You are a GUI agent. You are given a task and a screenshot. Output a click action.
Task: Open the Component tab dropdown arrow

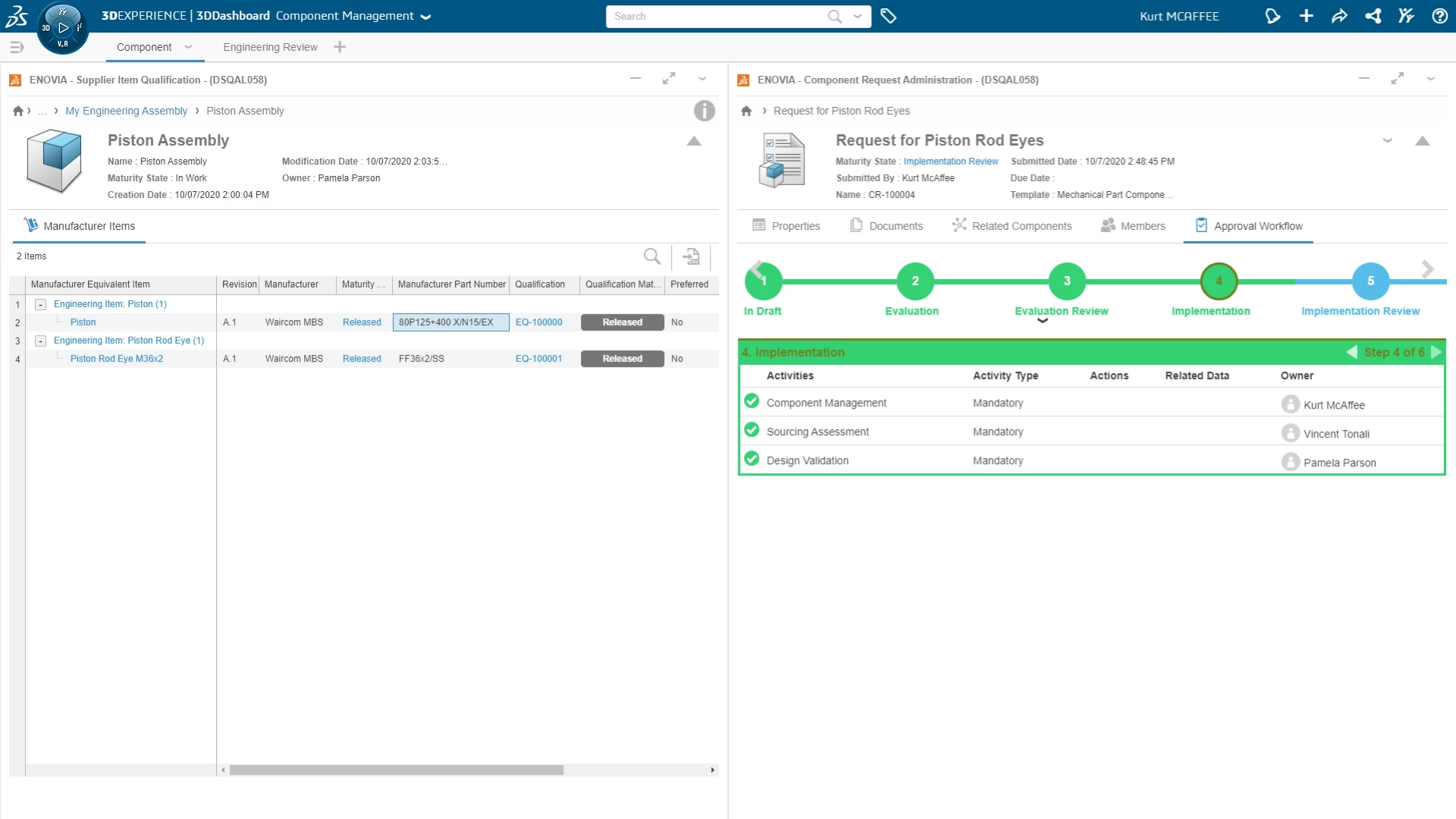(188, 47)
